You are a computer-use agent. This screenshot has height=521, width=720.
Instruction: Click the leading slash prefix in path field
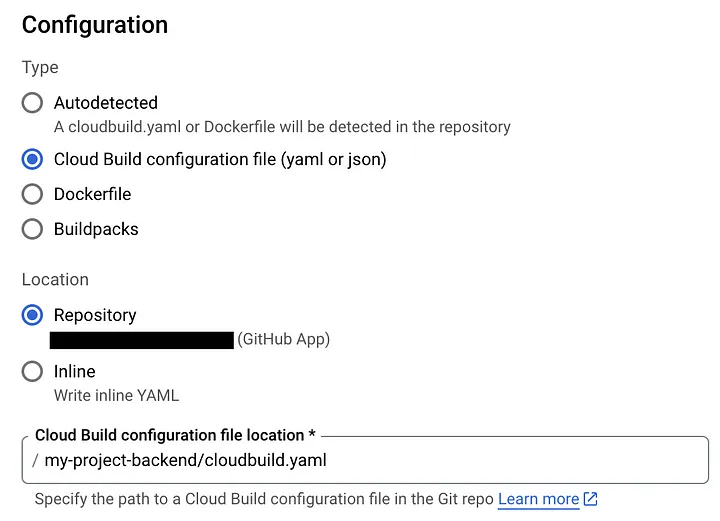[35, 460]
